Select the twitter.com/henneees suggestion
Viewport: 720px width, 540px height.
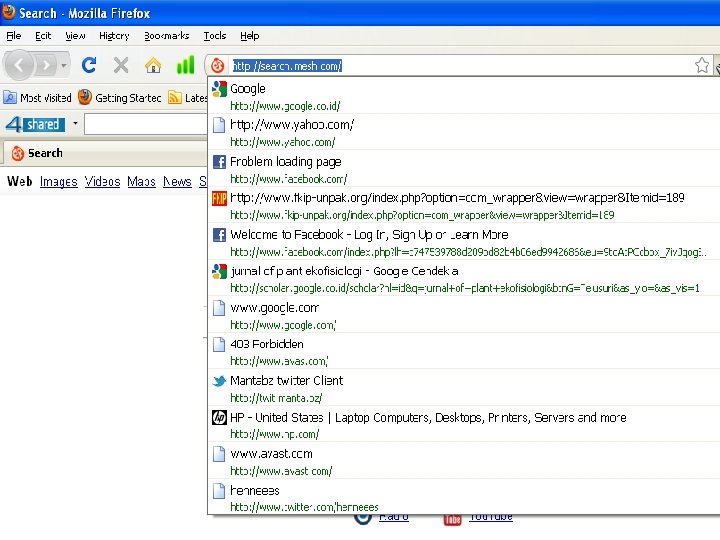(x=464, y=498)
